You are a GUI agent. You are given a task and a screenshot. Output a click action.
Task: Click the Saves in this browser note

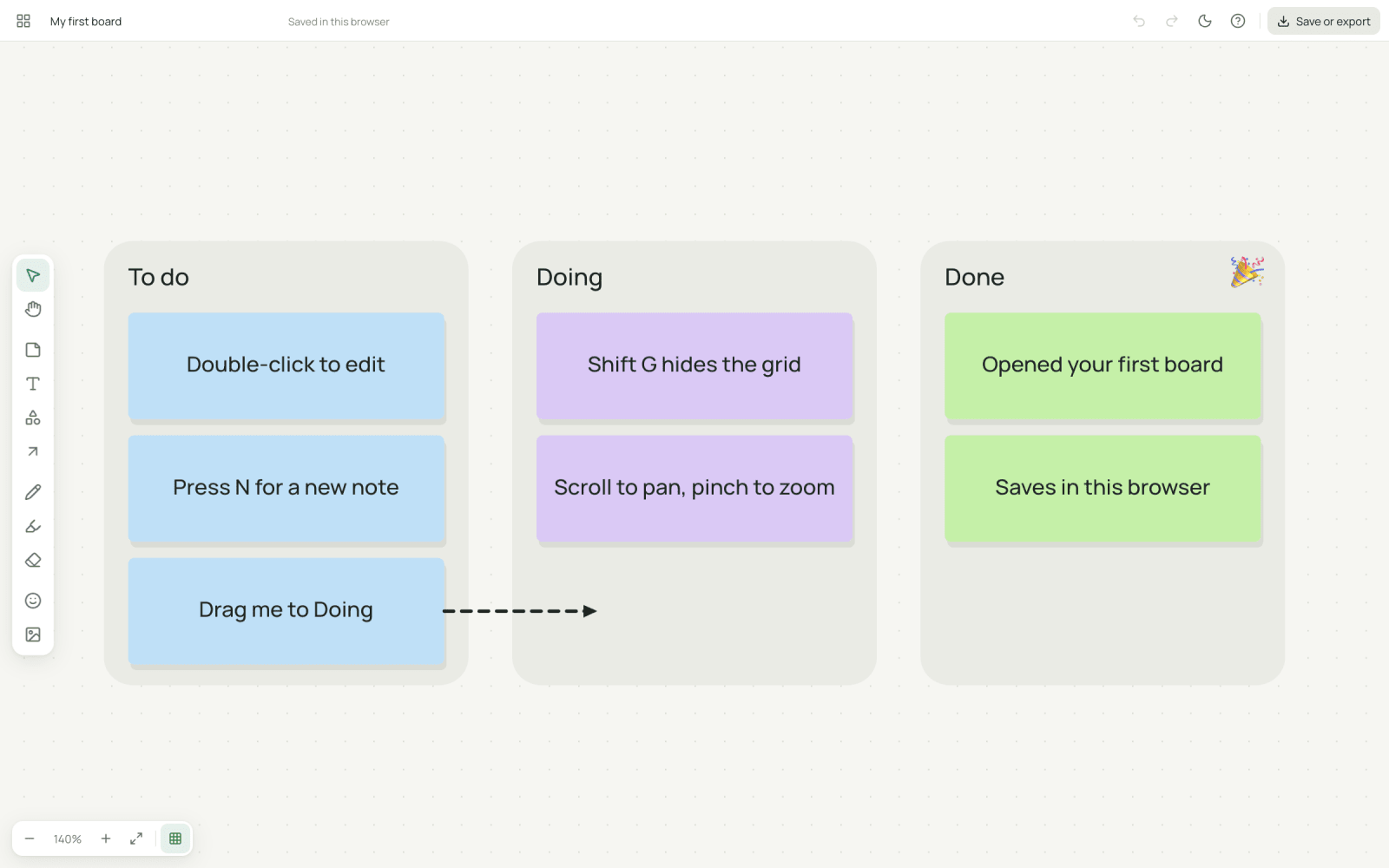coord(1103,489)
